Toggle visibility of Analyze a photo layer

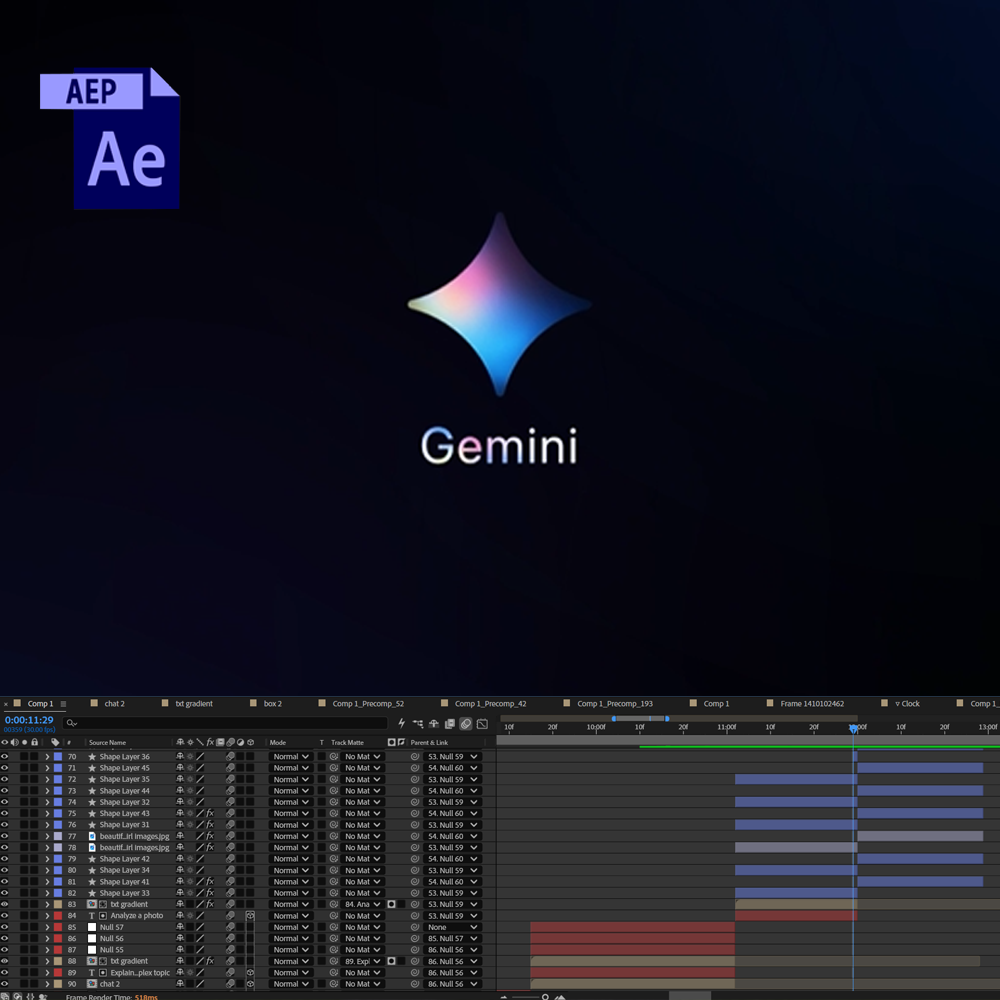point(4,916)
